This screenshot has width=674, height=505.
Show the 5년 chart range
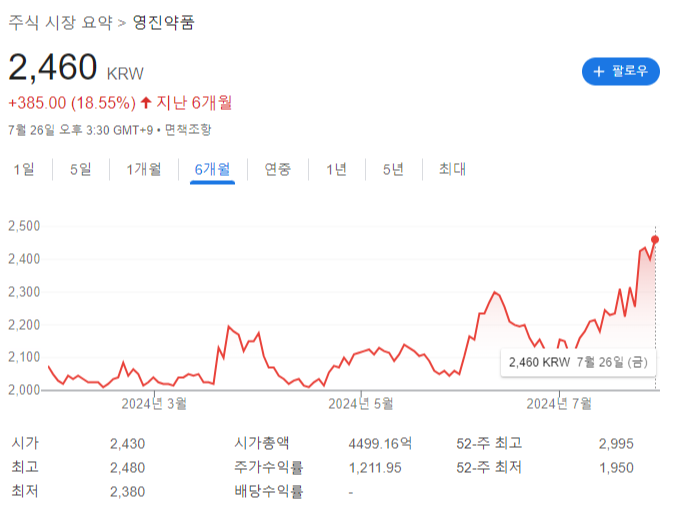393,169
